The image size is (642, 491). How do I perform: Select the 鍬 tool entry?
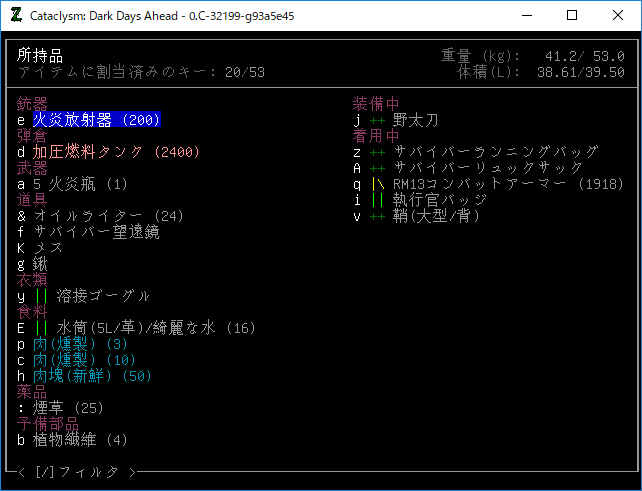click(41, 264)
